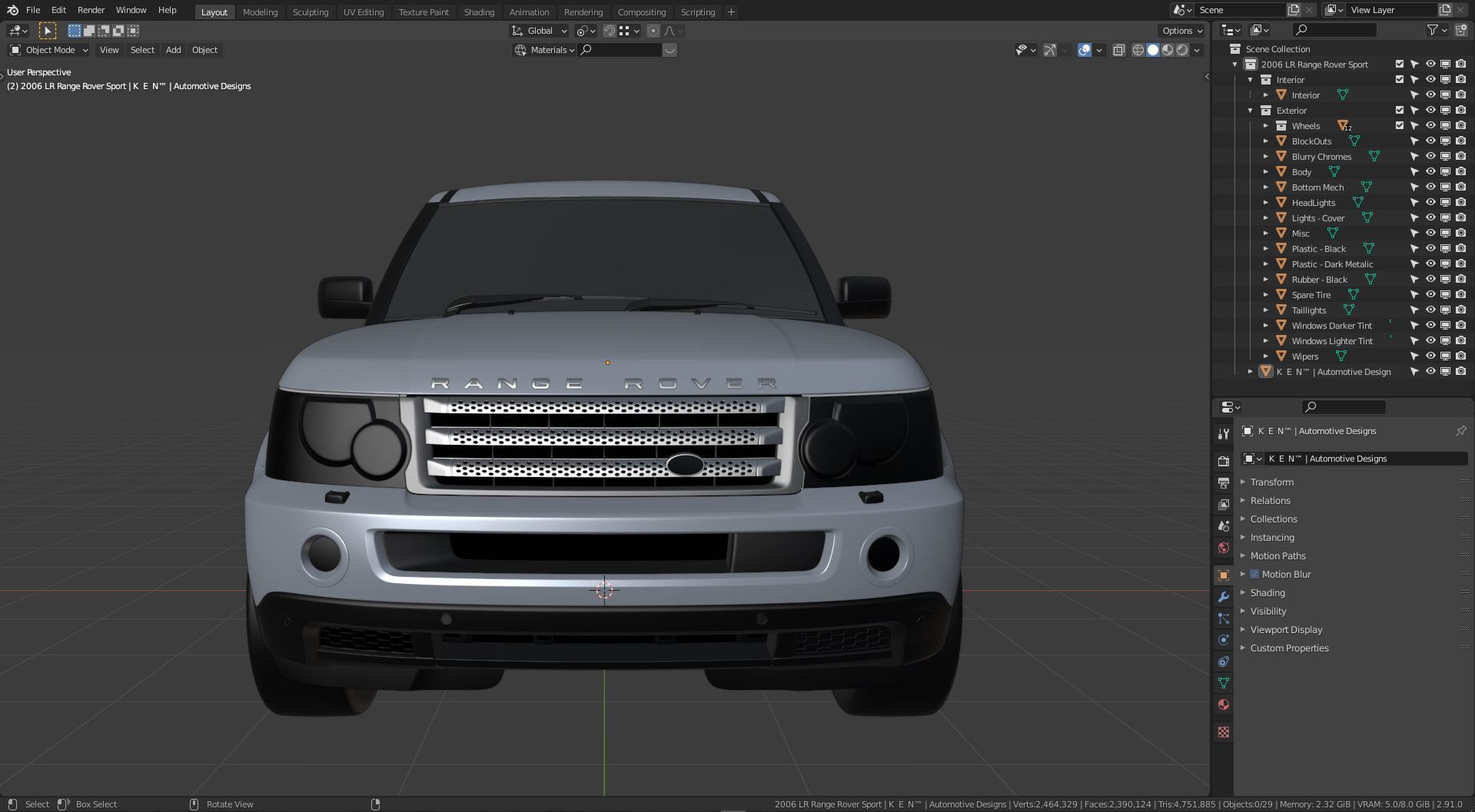
Task: Open the viewport View menu
Action: tap(109, 50)
